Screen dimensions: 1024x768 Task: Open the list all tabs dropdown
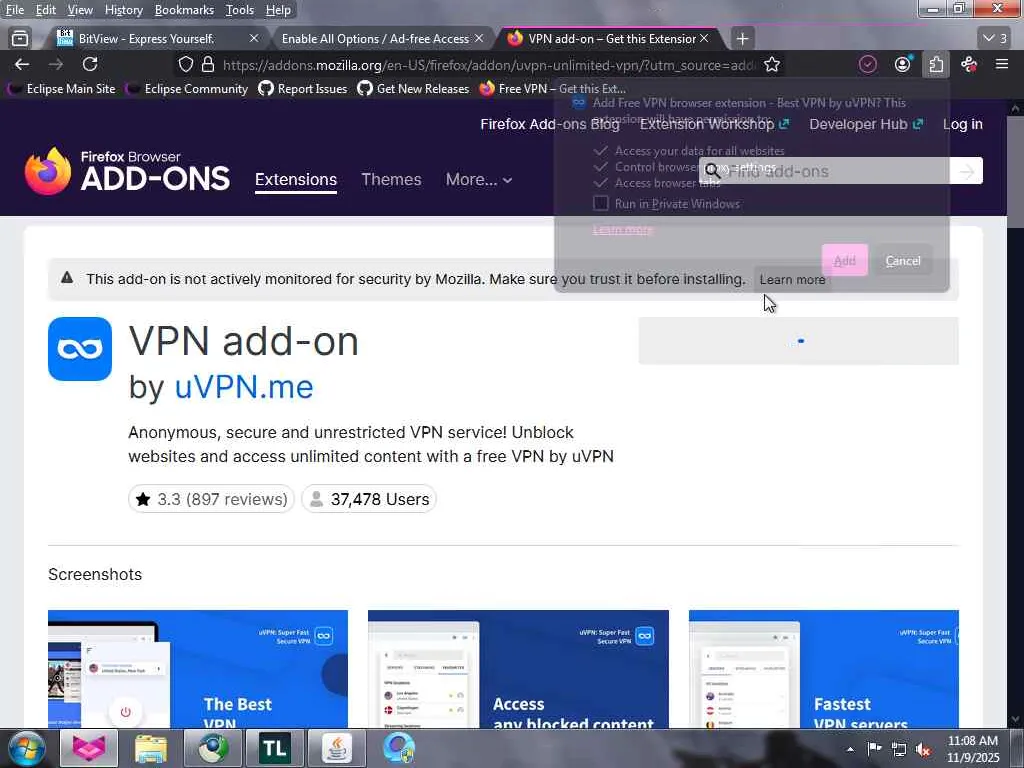[995, 39]
